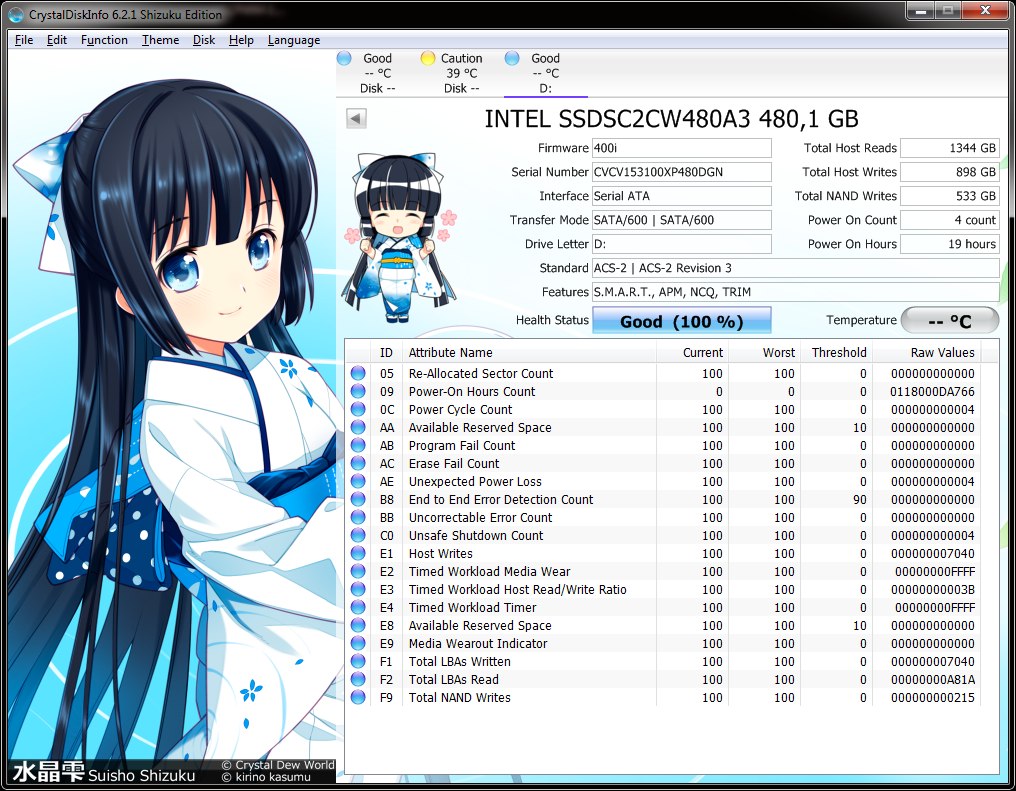The height and width of the screenshot is (791, 1016).
Task: Click the status orb for Total NAND Writes
Action: click(358, 698)
